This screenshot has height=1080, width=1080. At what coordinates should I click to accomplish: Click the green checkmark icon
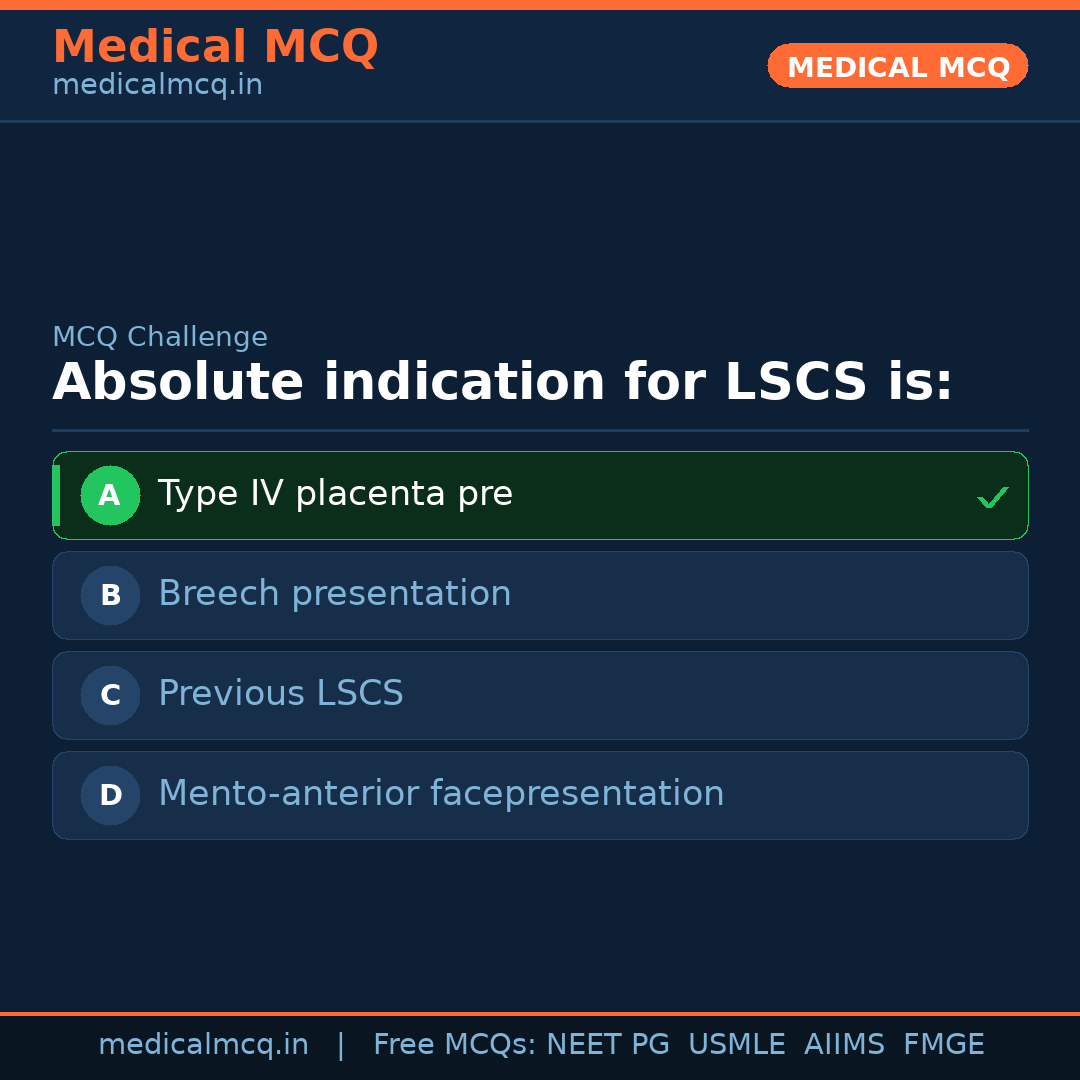coord(992,497)
